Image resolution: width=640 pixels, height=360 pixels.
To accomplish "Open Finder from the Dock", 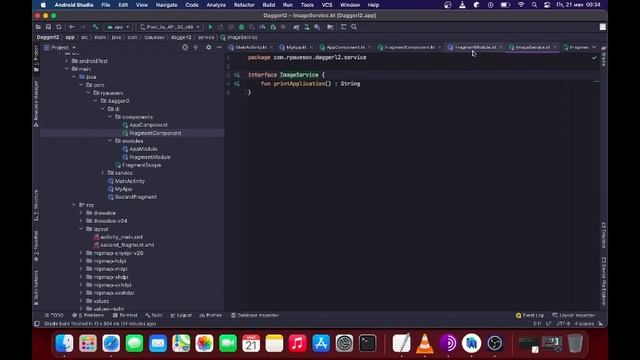I will pos(64,343).
